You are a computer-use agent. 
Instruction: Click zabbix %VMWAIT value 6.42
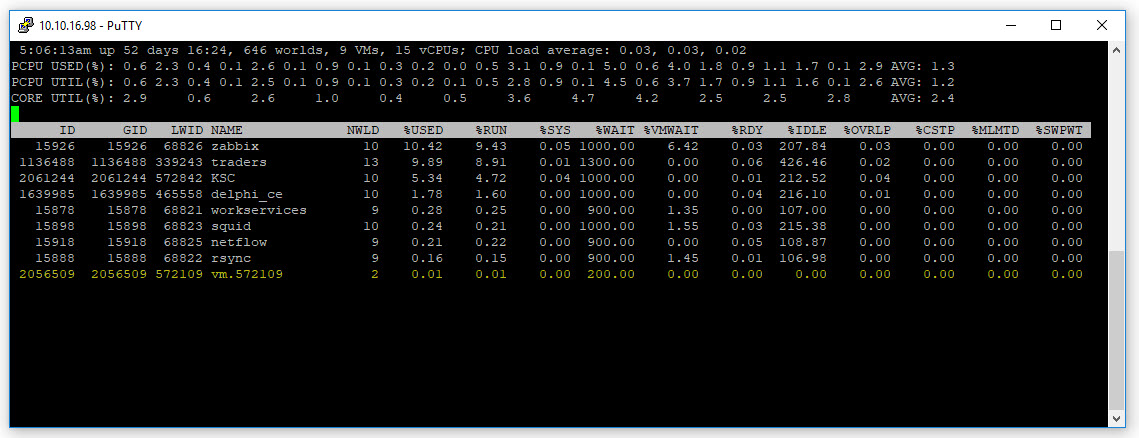pos(683,146)
